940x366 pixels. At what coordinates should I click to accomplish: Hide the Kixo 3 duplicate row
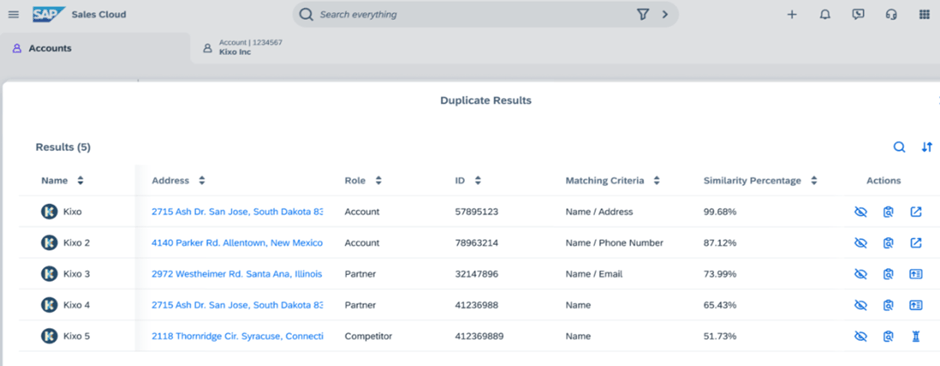(861, 274)
